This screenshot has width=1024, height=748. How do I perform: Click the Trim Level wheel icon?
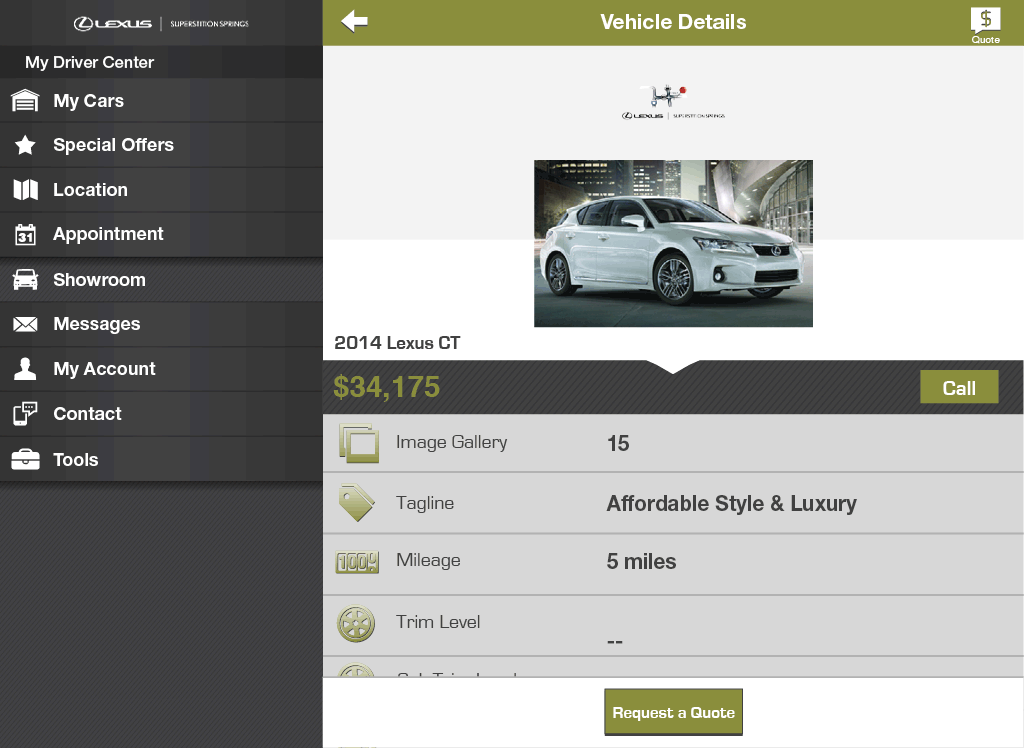coord(356,623)
